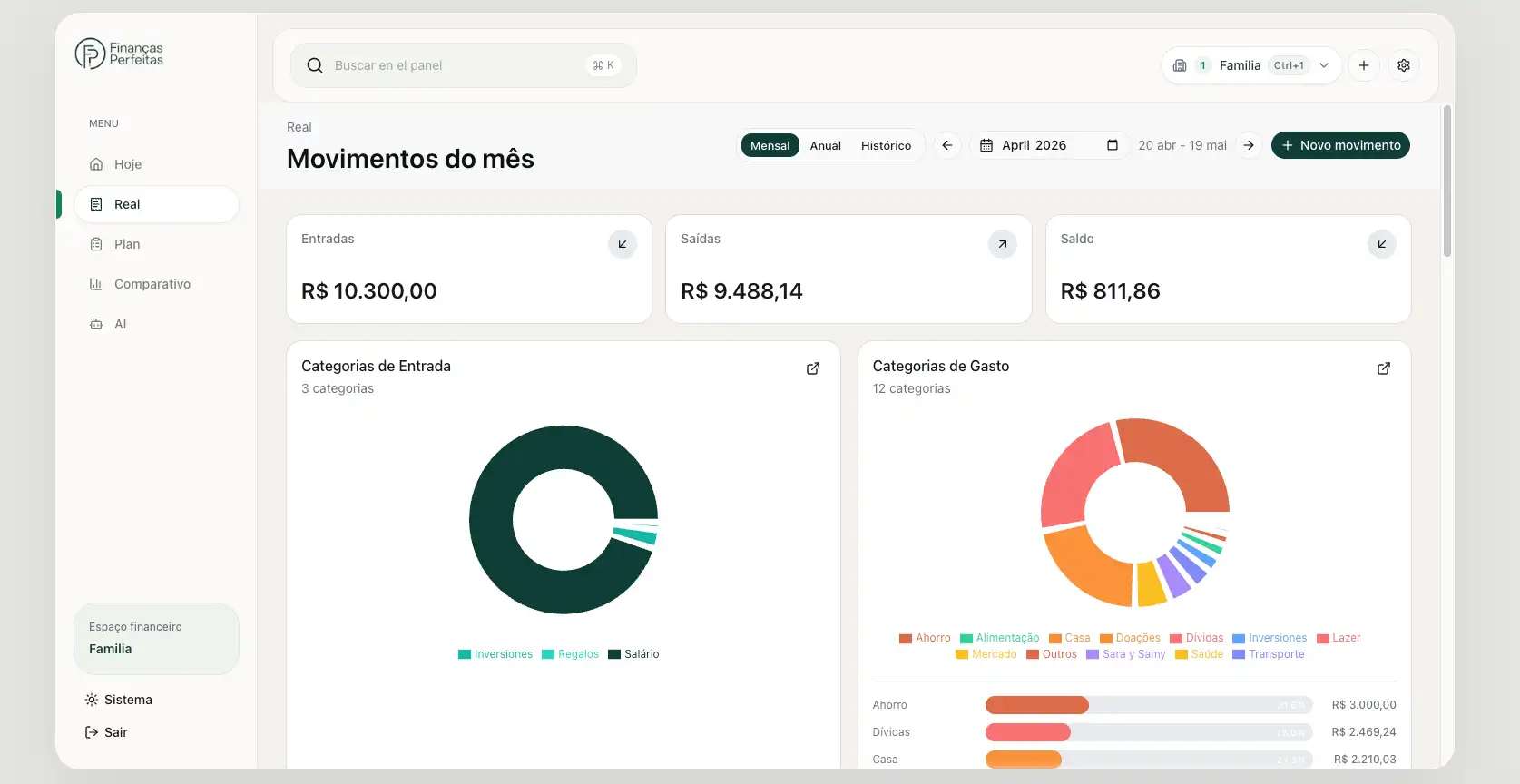Viewport: 1520px width, 784px height.
Task: Expand Categorias de Gasto chart
Action: [1384, 368]
